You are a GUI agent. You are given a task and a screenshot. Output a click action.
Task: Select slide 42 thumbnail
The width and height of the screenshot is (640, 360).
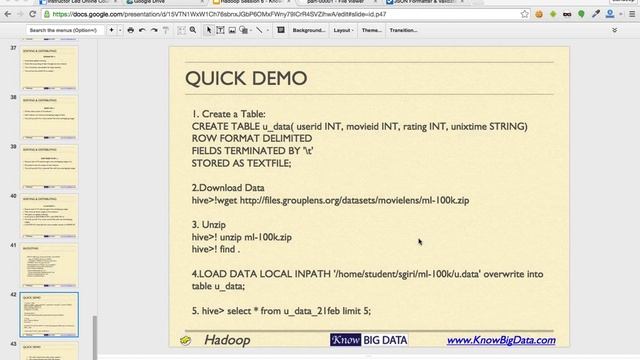[x=49, y=315]
